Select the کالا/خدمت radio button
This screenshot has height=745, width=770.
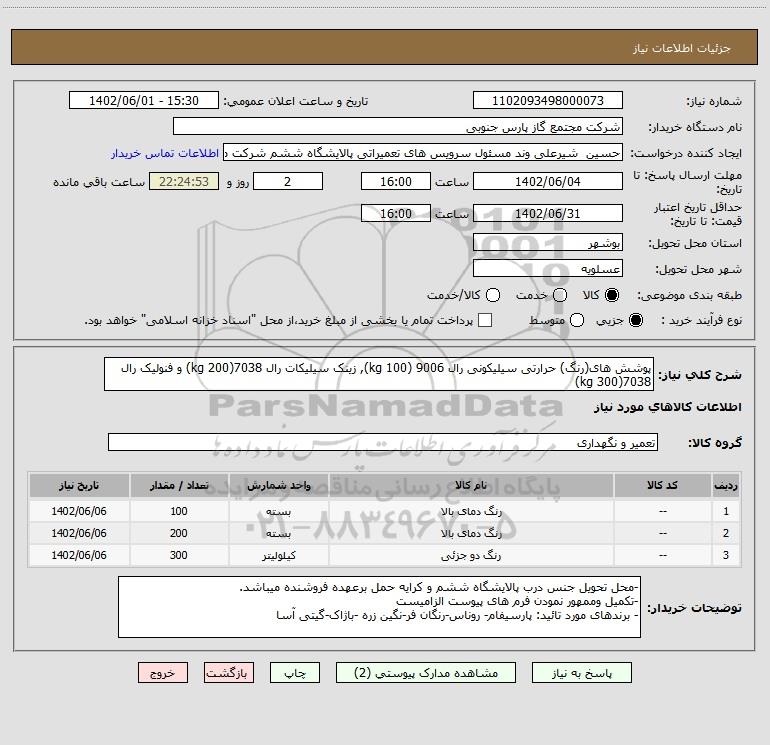[x=493, y=295]
